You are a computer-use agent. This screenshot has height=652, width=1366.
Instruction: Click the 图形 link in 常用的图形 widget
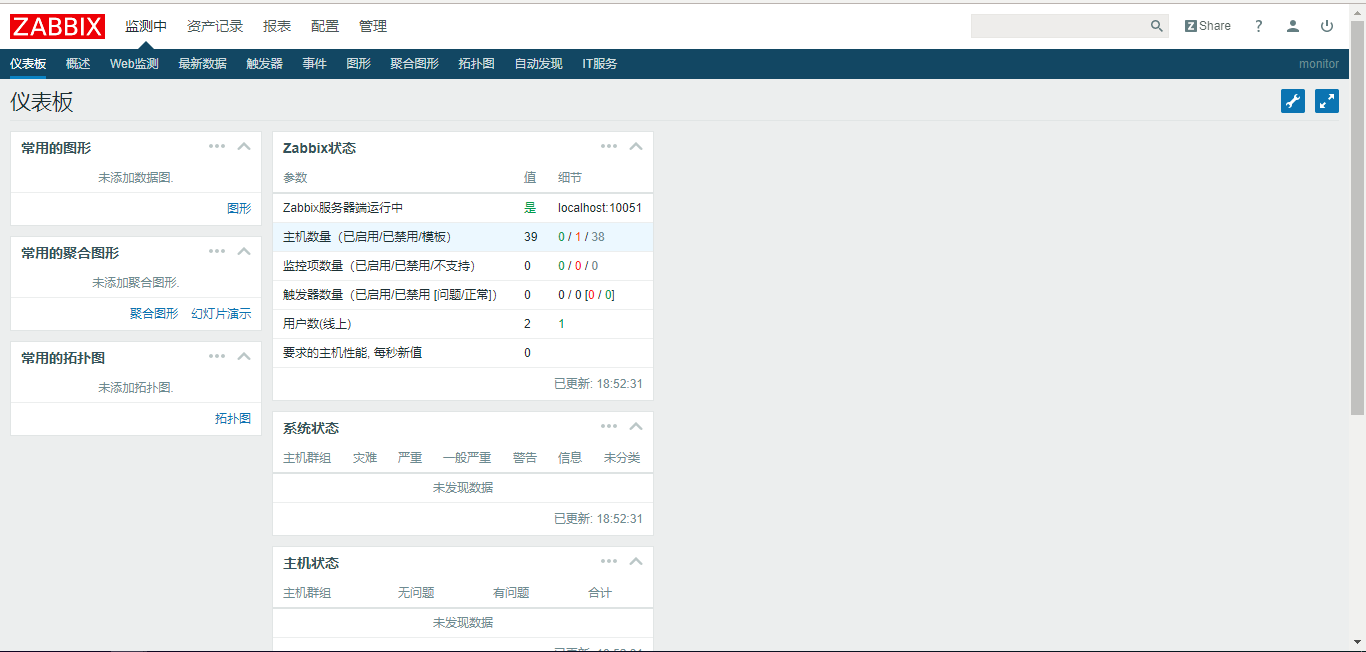pyautogui.click(x=239, y=209)
